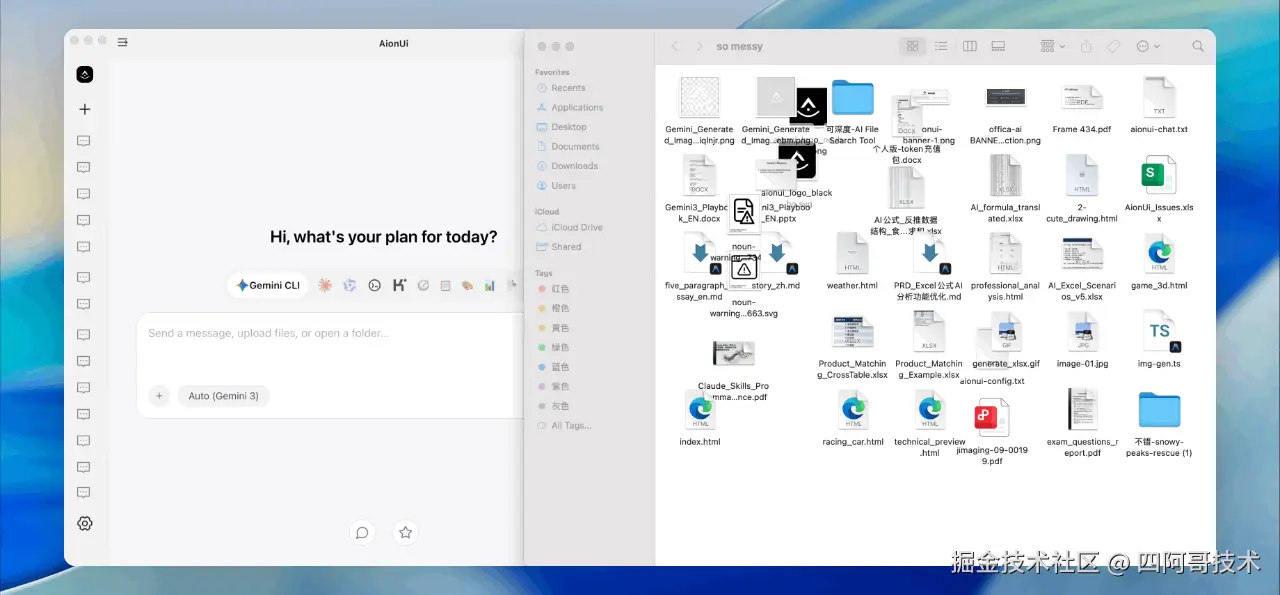
Task: Click the Finder search magnifier icon
Action: coord(1198,46)
